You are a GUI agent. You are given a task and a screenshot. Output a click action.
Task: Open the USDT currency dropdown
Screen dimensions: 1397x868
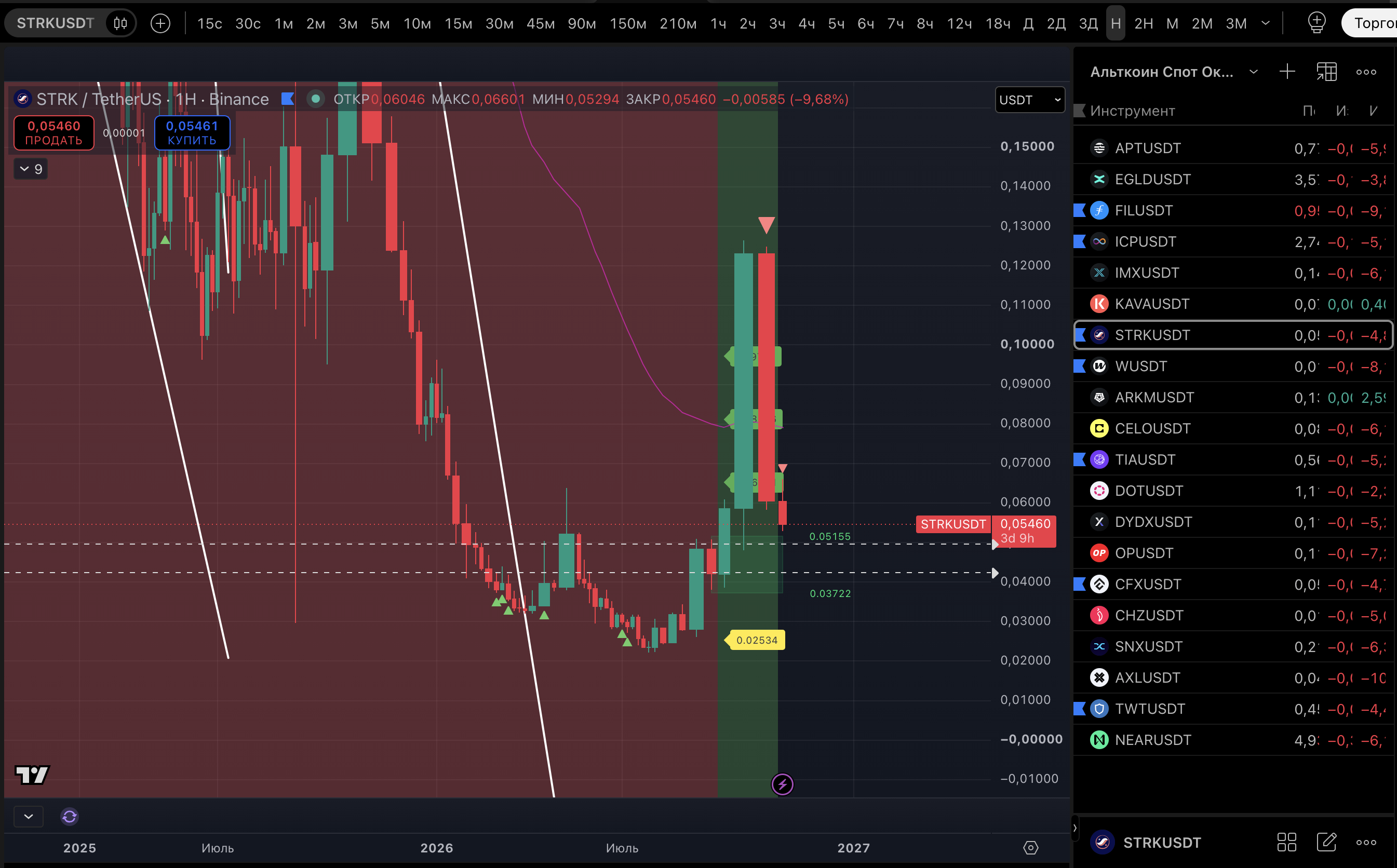click(1030, 100)
